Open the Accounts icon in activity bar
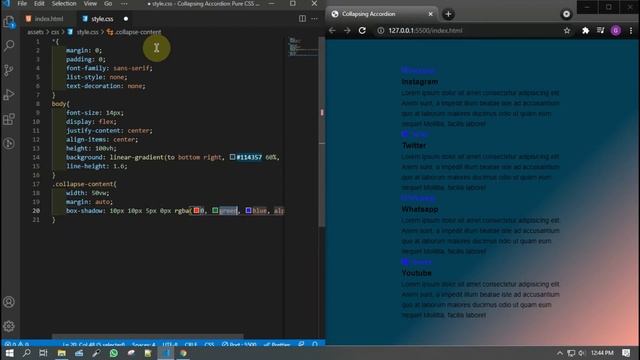The image size is (640, 360). click(x=9, y=302)
